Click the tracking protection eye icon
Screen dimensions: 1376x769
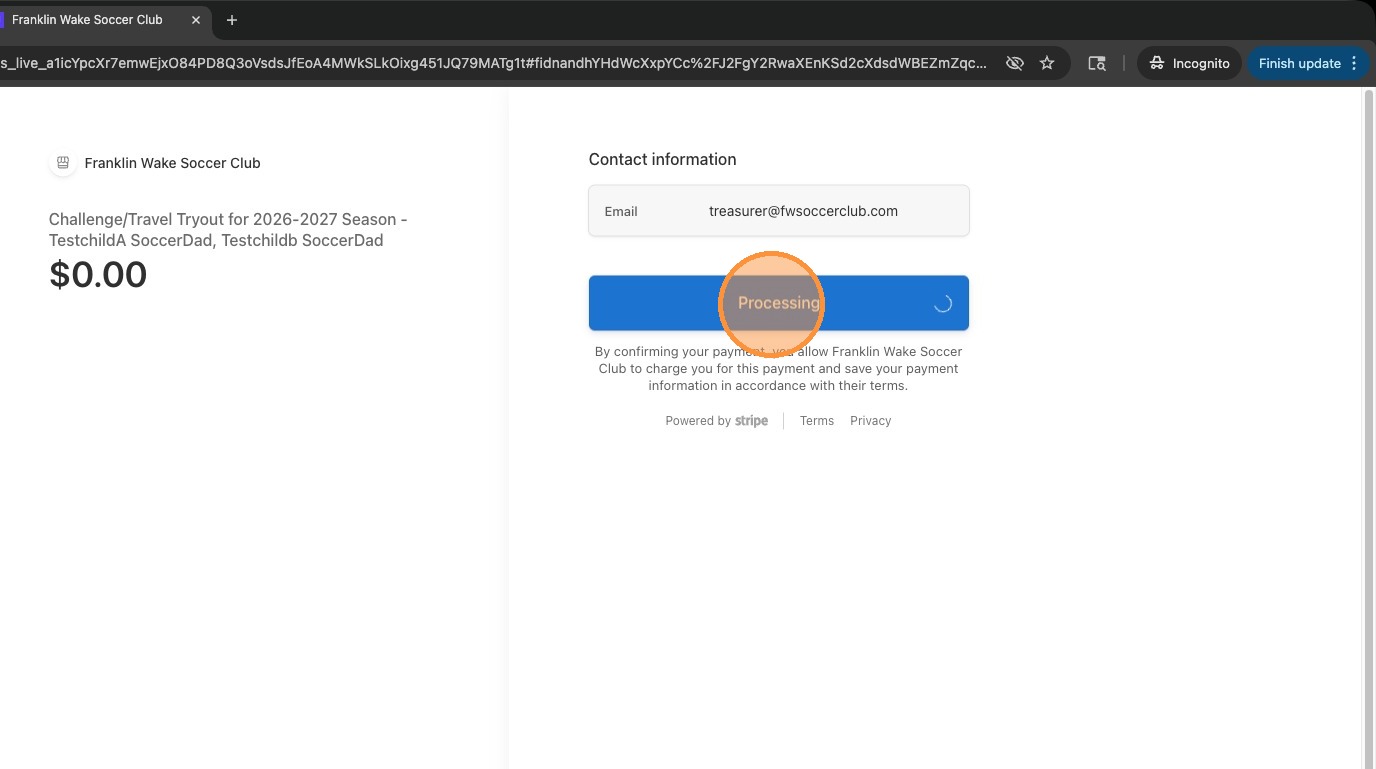pyautogui.click(x=1015, y=63)
